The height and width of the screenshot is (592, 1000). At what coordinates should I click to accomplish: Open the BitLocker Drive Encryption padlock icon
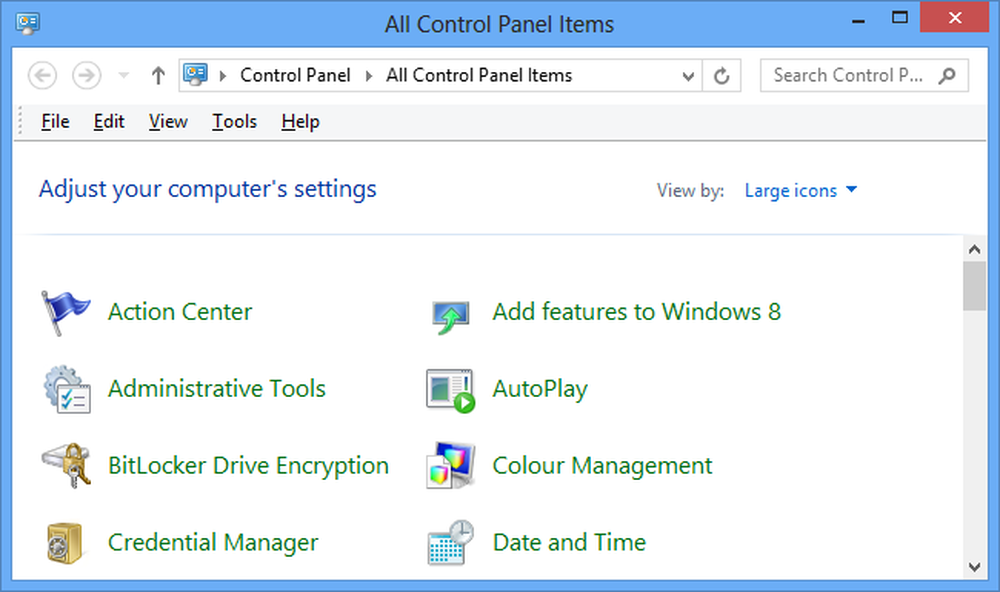[x=67, y=466]
